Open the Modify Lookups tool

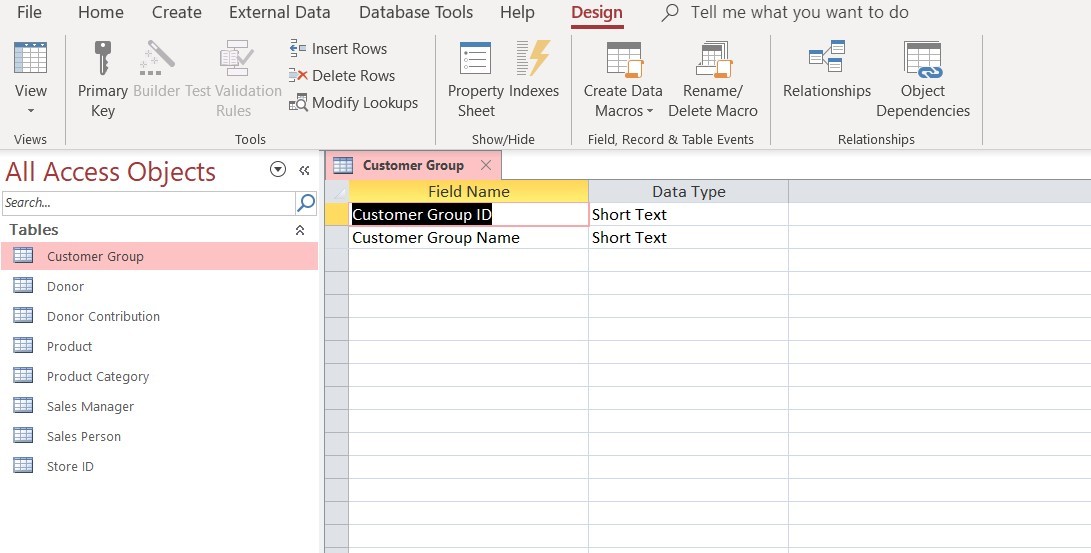point(353,103)
